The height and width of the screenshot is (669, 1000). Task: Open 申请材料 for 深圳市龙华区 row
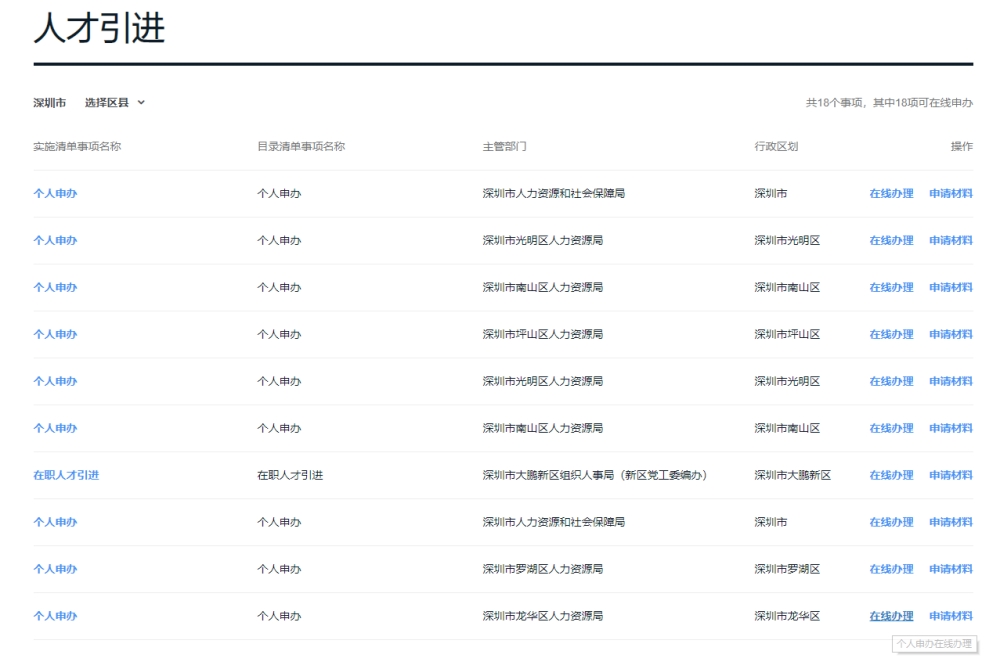(x=950, y=616)
